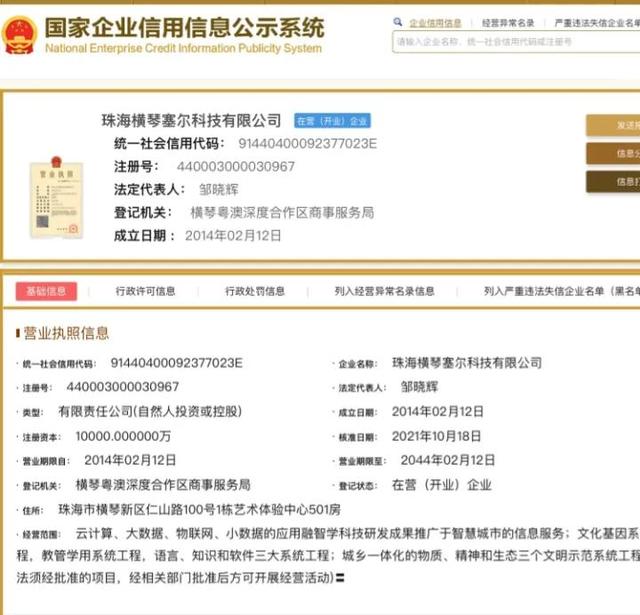Viewport: 640px width, 615px height.
Task: Focus the enterprise name search box
Action: [516, 42]
